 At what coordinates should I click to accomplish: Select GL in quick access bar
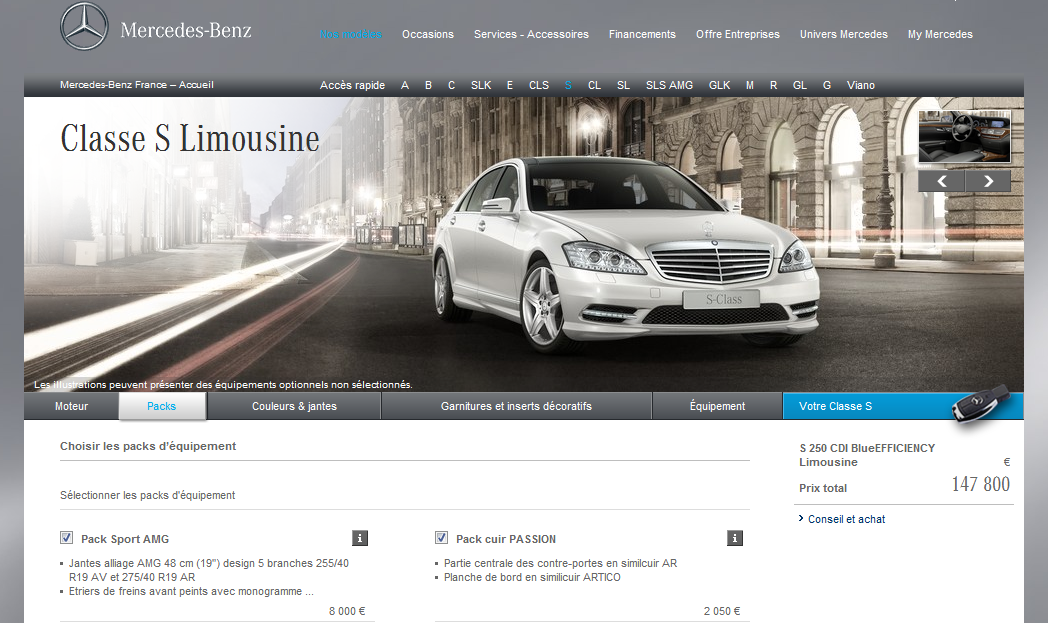pyautogui.click(x=800, y=86)
